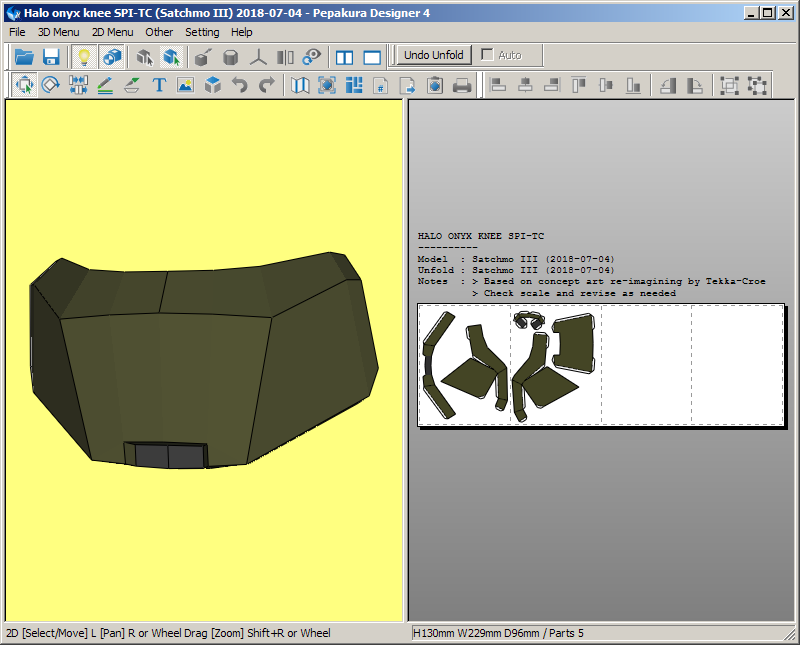Screen dimensions: 800x645
Task: Click the 'HALO ONYX KNEE SPI-TC' title text
Action: click(481, 236)
